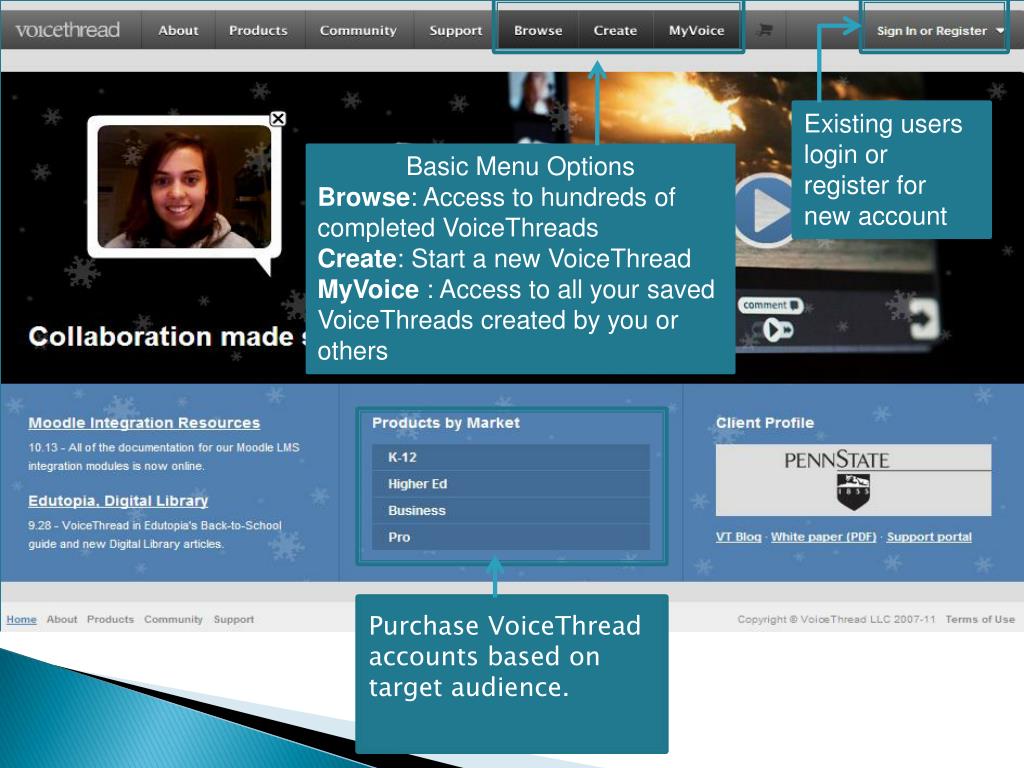Go to the Browse tab
The image size is (1024, 768).
pyautogui.click(x=537, y=30)
